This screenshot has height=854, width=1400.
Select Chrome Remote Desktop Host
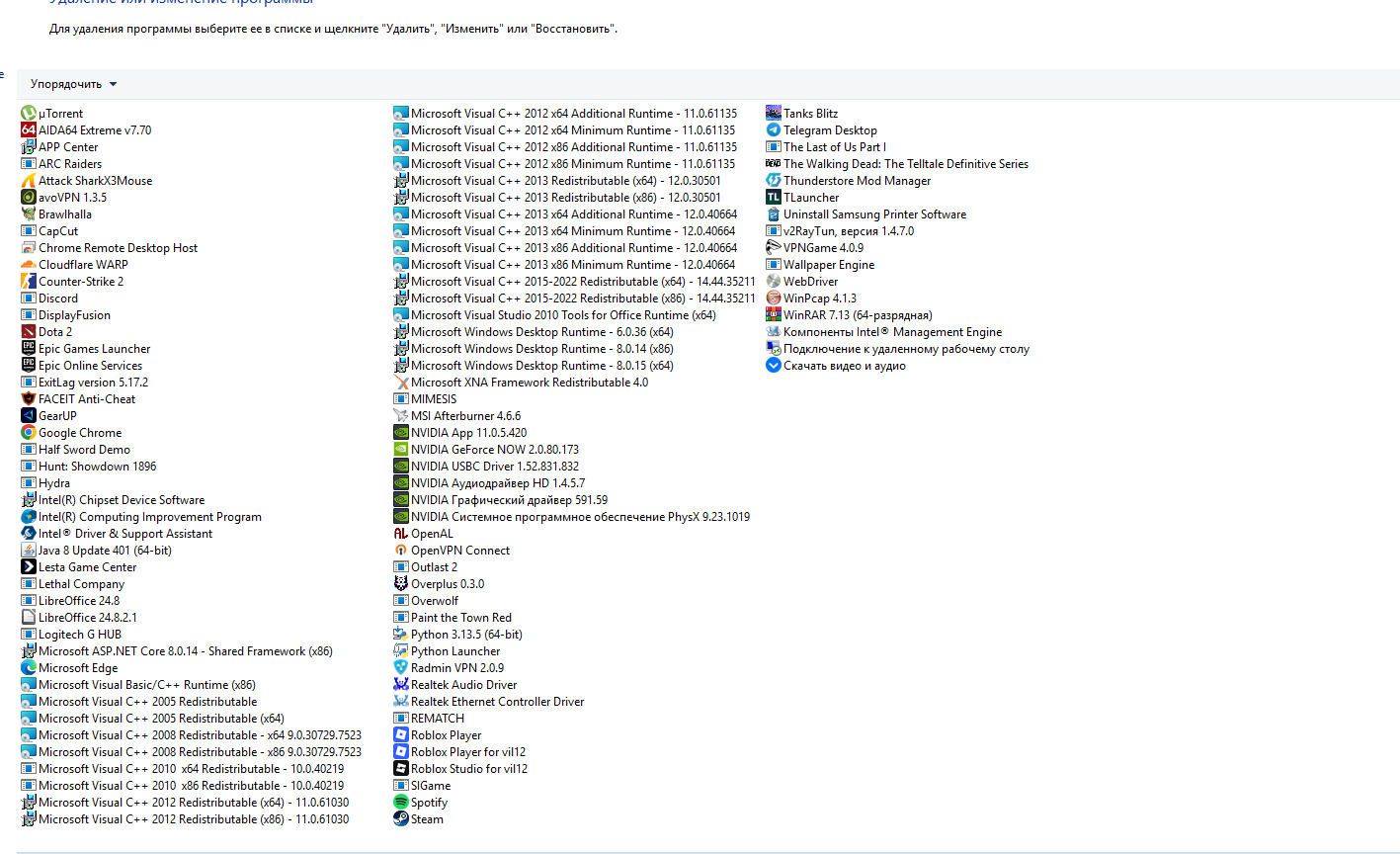110,248
